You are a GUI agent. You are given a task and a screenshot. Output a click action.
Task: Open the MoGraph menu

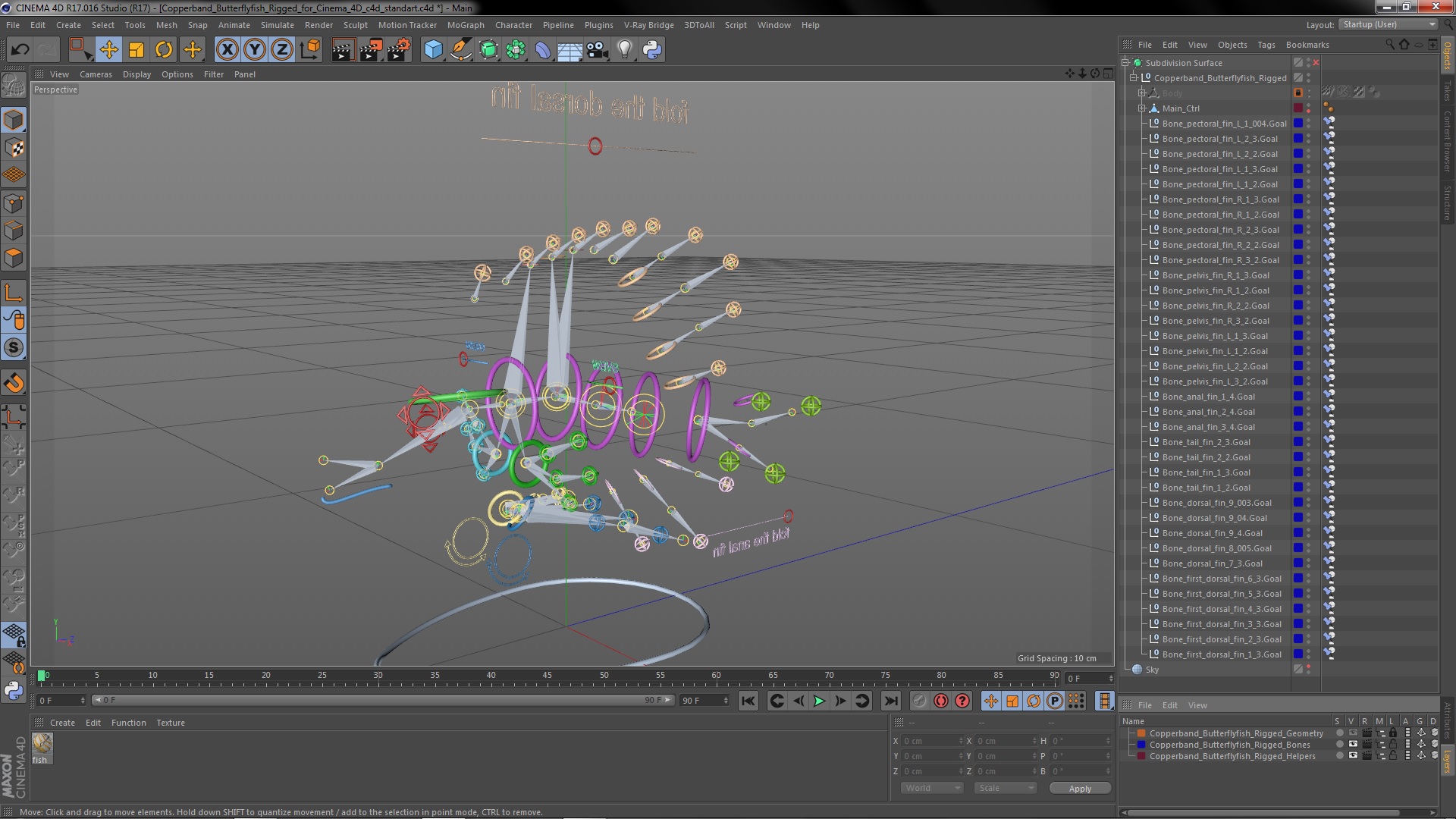(x=466, y=25)
